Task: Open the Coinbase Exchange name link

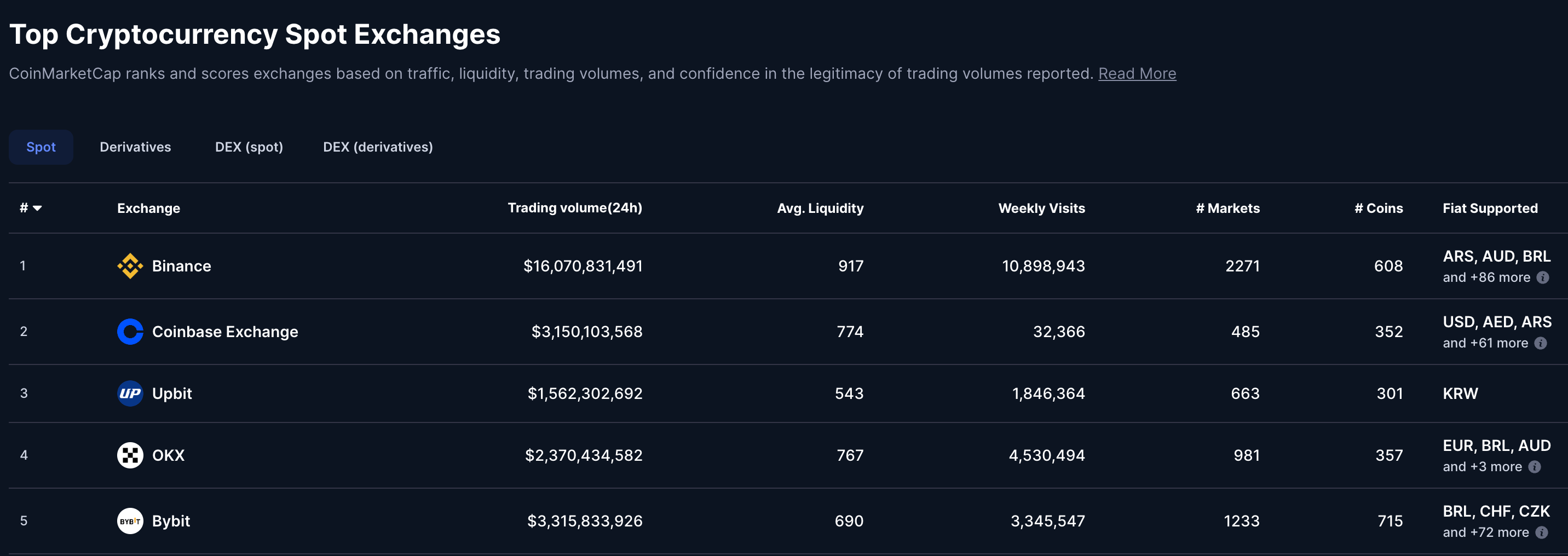Action: pyautogui.click(x=225, y=332)
